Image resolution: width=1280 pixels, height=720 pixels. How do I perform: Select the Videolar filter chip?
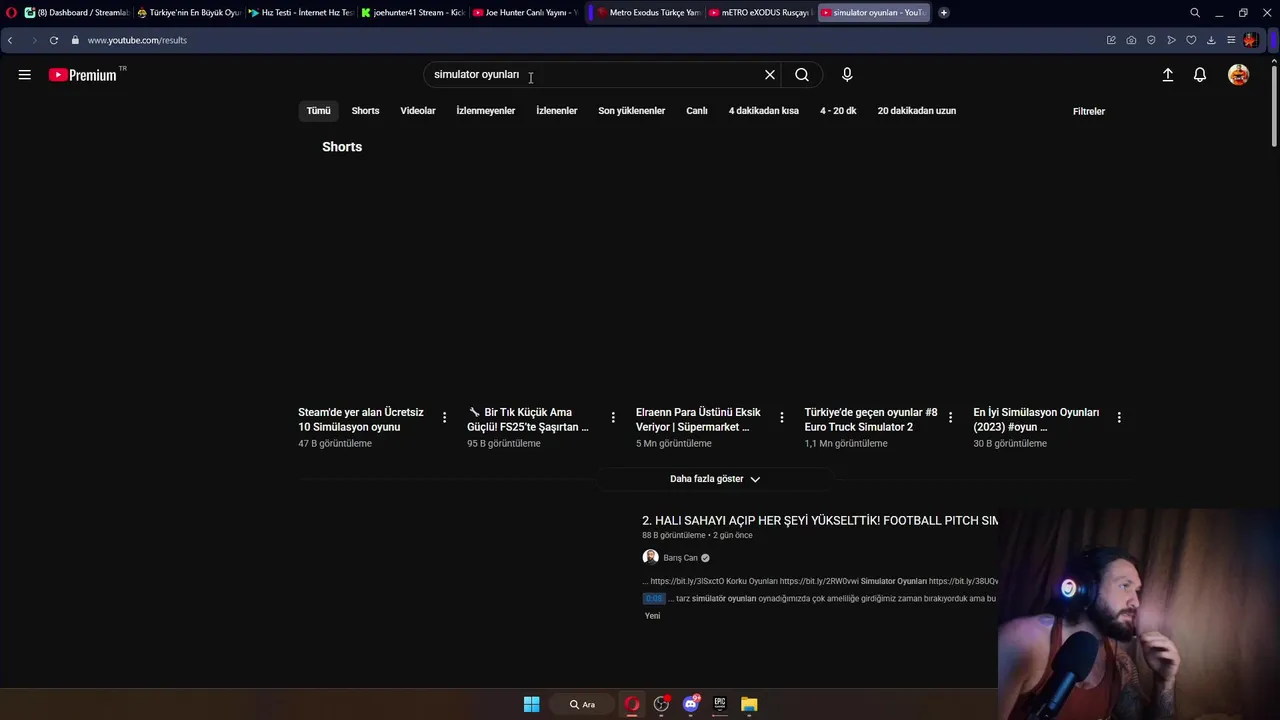418,111
